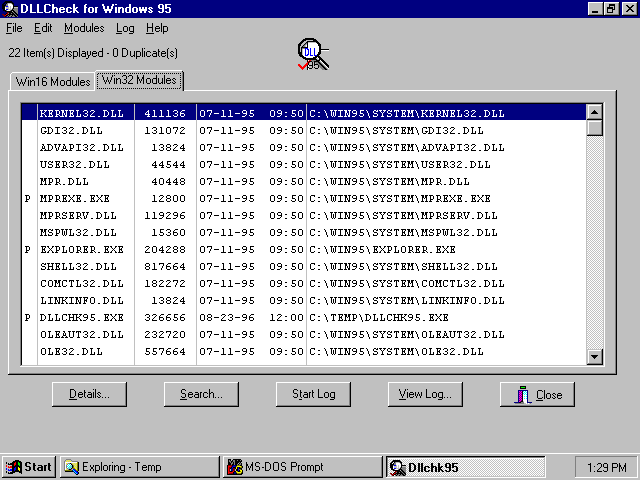
Task: Open the Modules menu
Action: coord(84,28)
